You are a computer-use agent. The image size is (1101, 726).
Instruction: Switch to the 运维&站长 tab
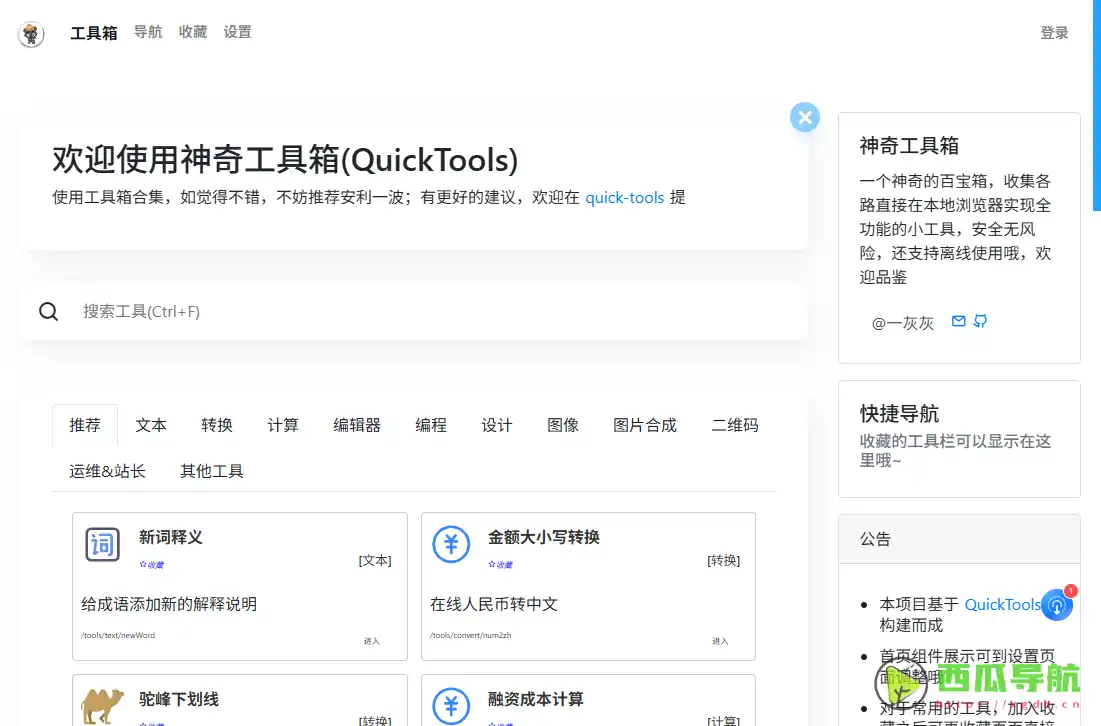pos(107,471)
